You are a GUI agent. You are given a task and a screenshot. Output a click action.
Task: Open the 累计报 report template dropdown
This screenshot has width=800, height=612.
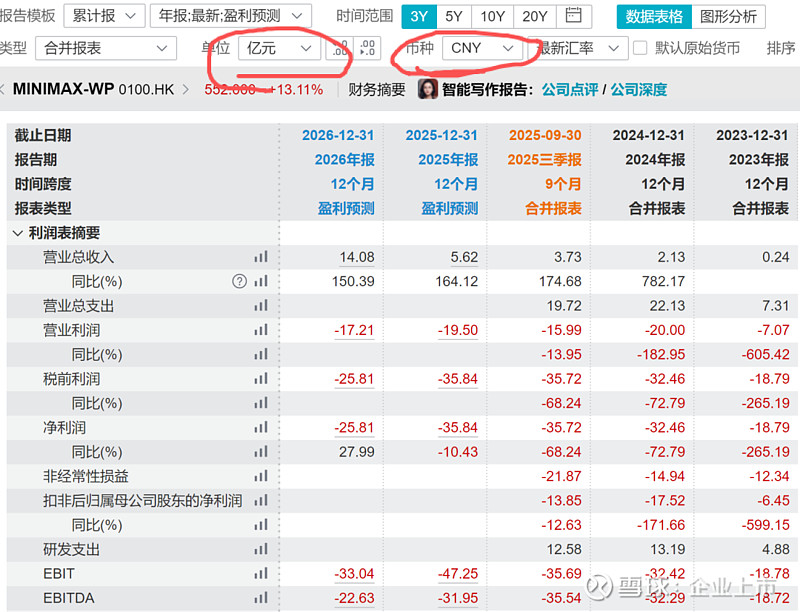[102, 16]
